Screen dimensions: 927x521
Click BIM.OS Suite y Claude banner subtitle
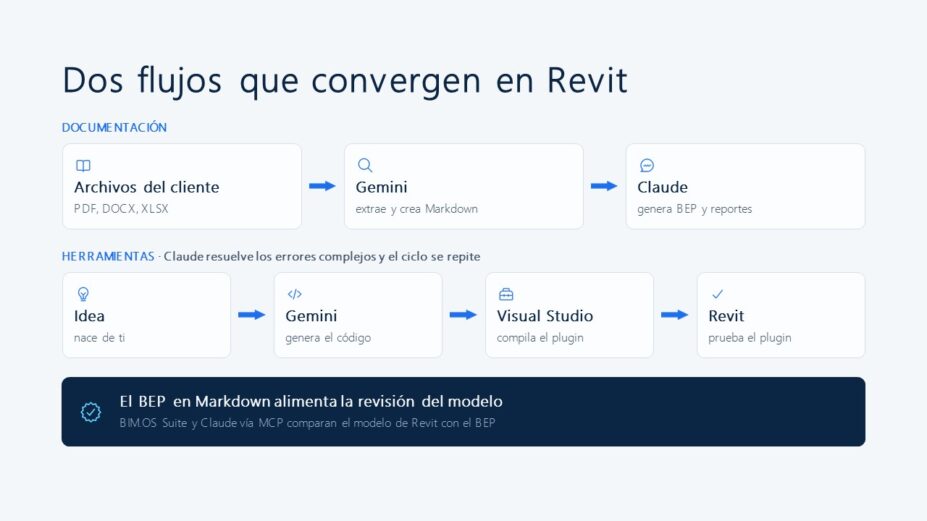[307, 423]
